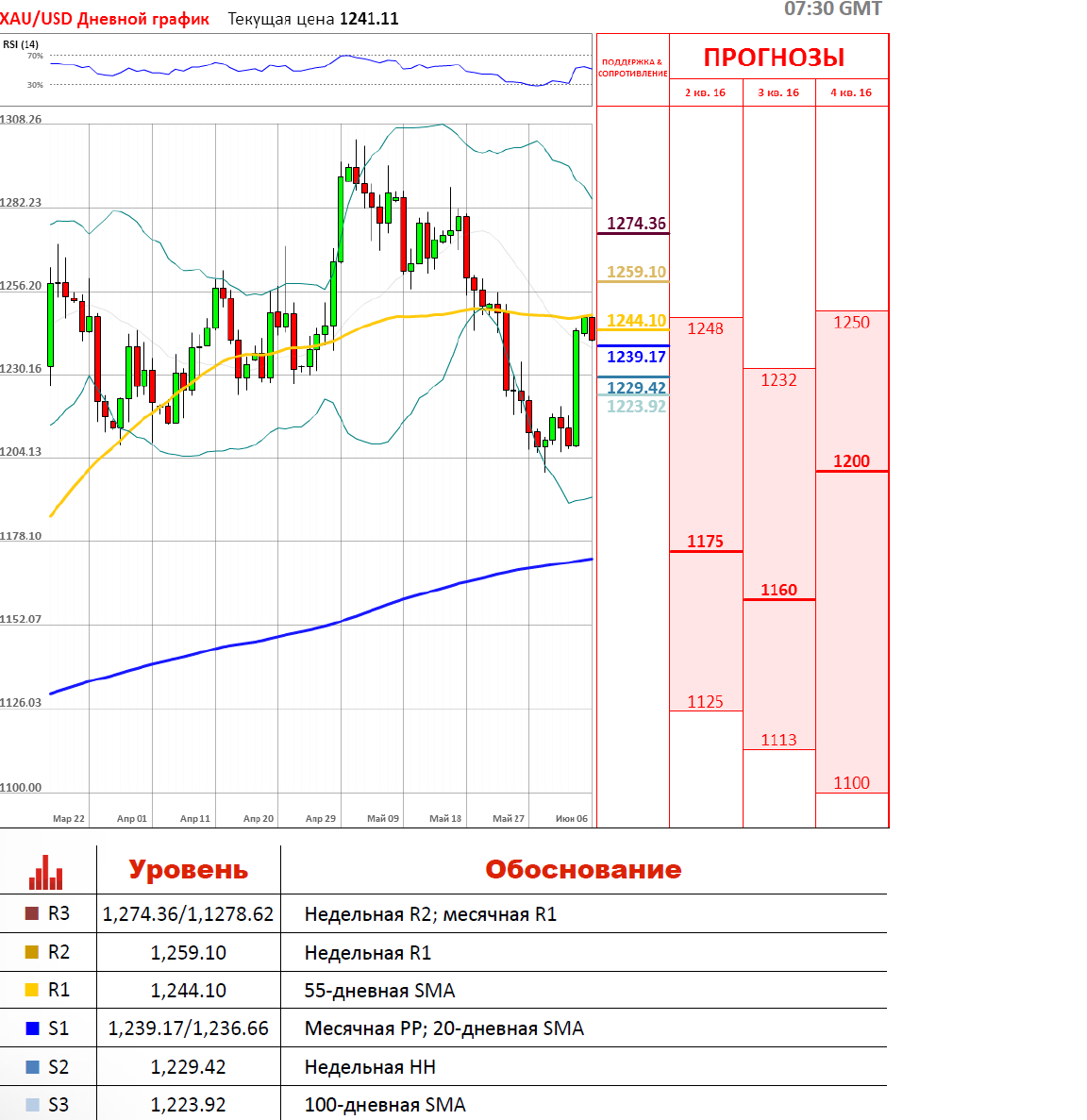Click the bold 1160 forecast value
Image resolution: width=1087 pixels, height=1120 pixels.
(x=778, y=590)
